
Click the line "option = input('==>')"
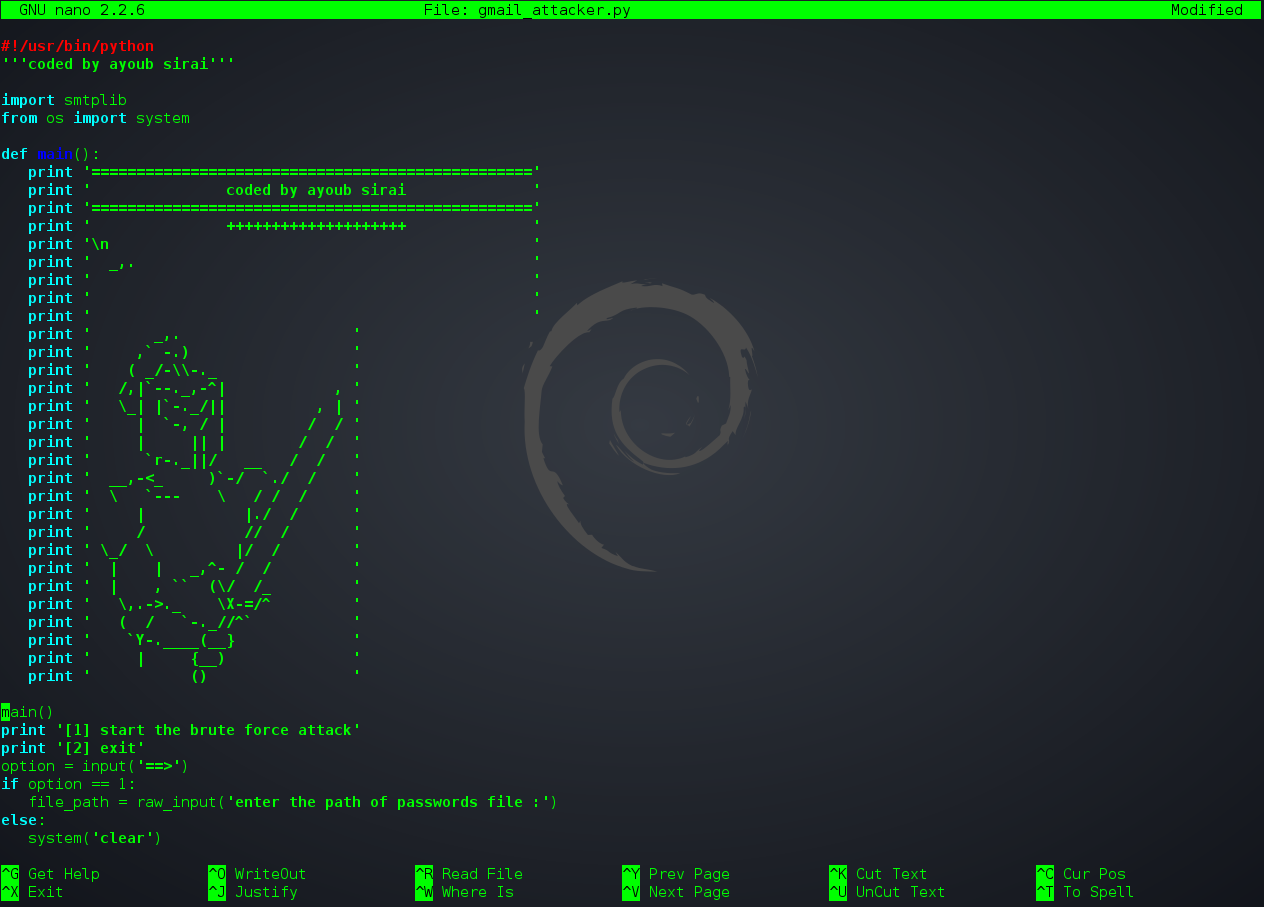(95, 766)
